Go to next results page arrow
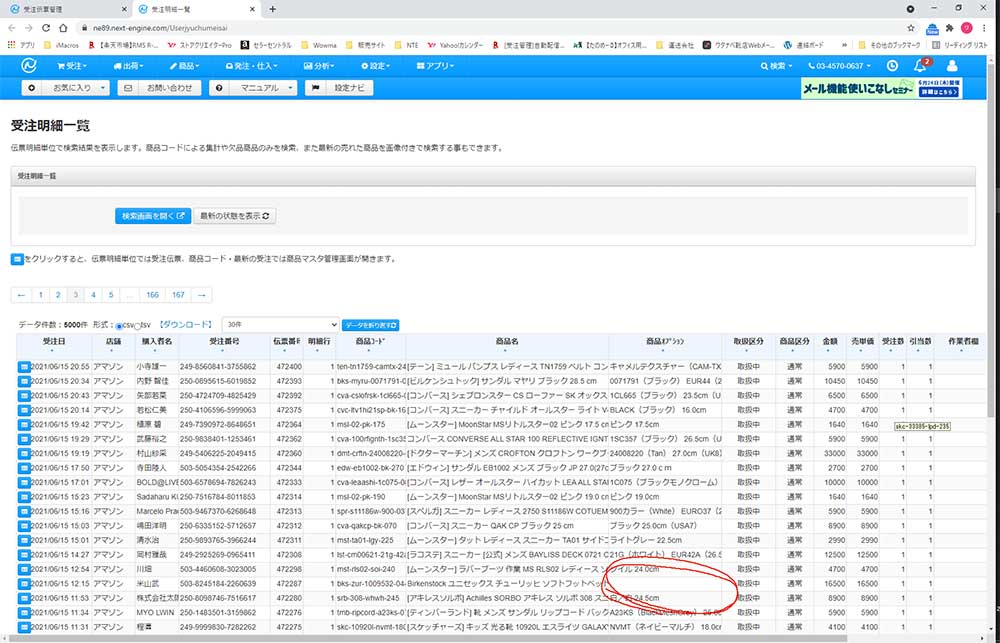This screenshot has height=643, width=1000. click(x=202, y=295)
